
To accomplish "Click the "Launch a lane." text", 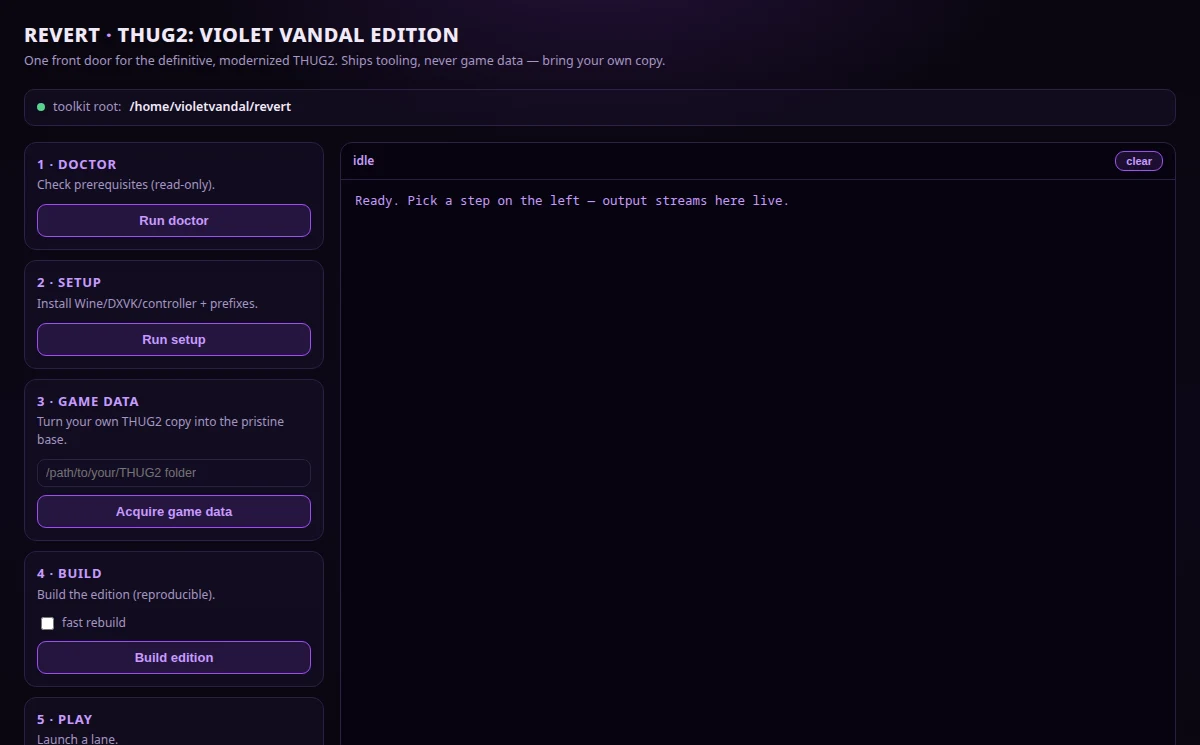I will click(77, 739).
